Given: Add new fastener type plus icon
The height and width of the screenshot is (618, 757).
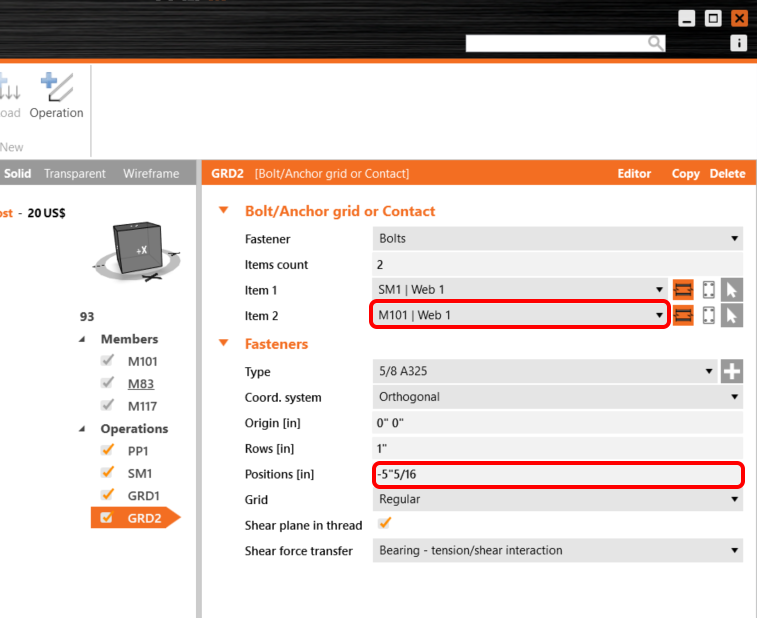Looking at the screenshot, I should [x=731, y=371].
